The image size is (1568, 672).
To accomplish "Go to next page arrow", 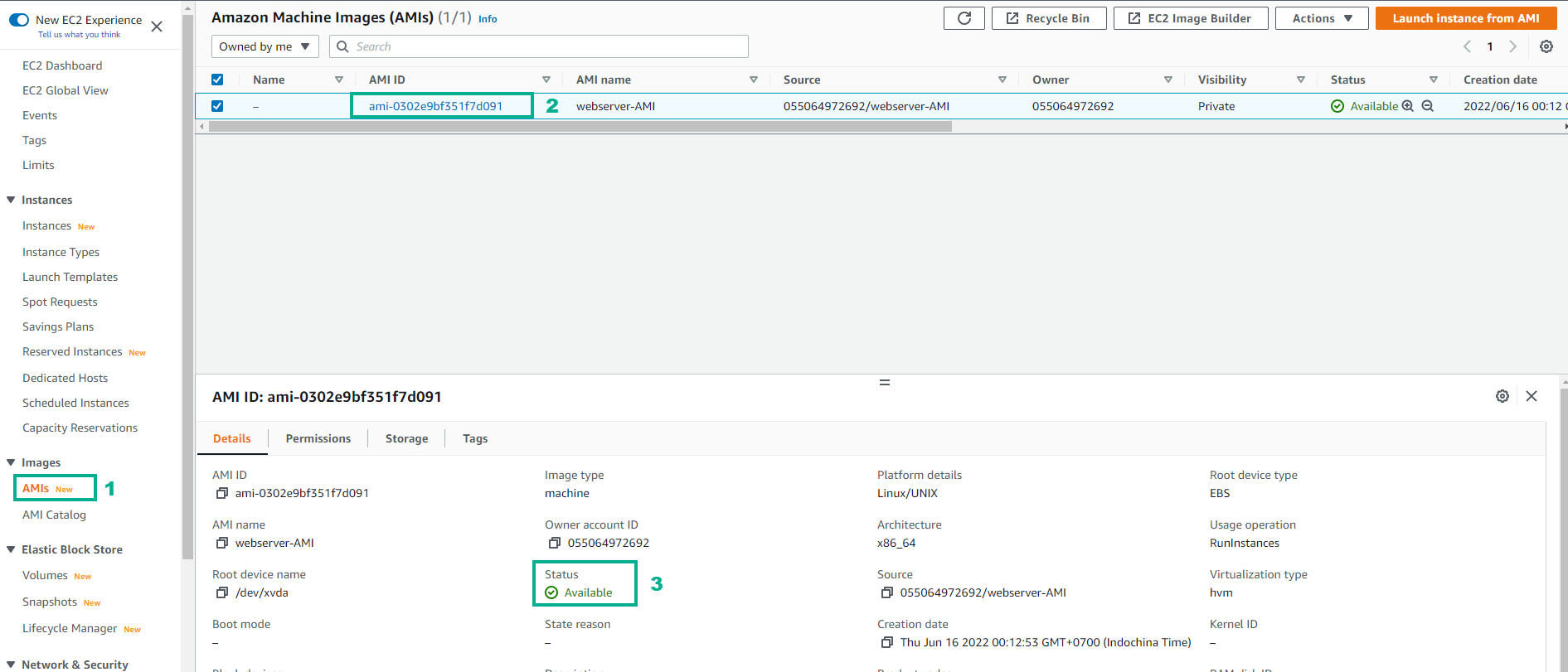I will pyautogui.click(x=1512, y=46).
